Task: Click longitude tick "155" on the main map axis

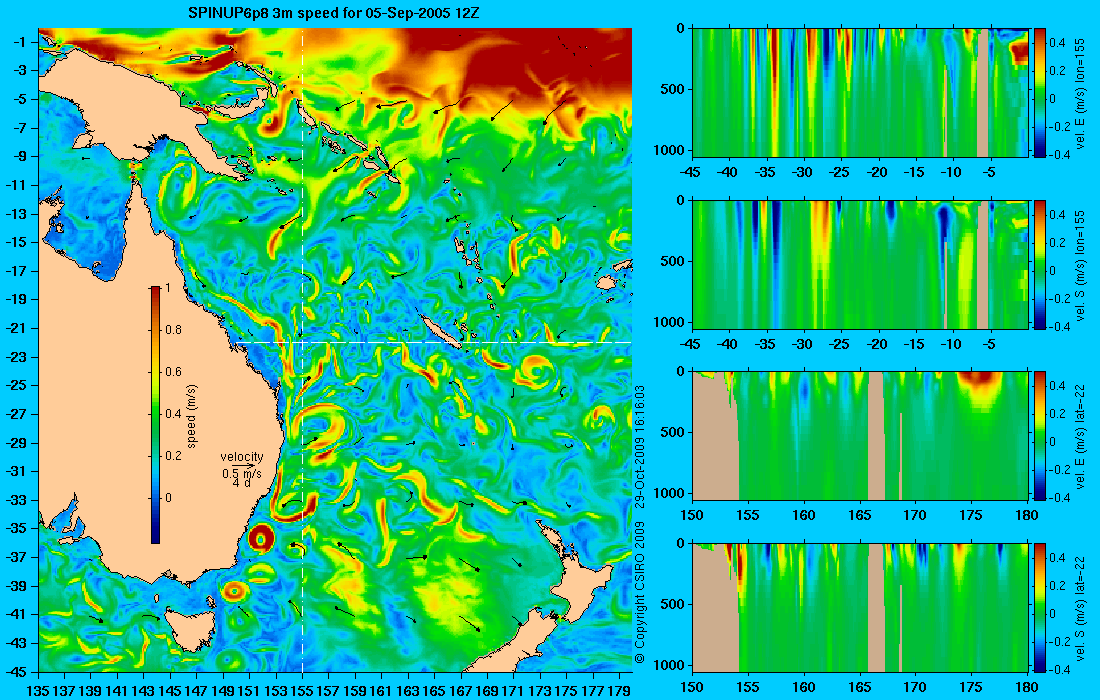Action: pyautogui.click(x=302, y=691)
